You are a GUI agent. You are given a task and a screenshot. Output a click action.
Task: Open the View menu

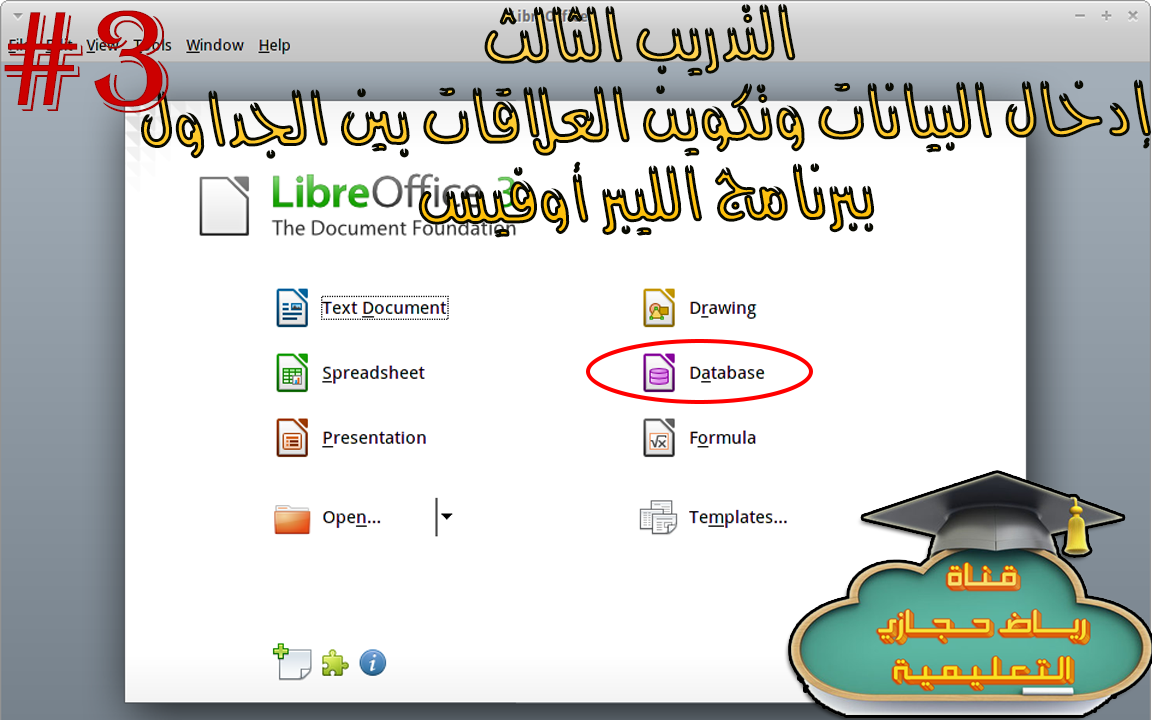(102, 46)
